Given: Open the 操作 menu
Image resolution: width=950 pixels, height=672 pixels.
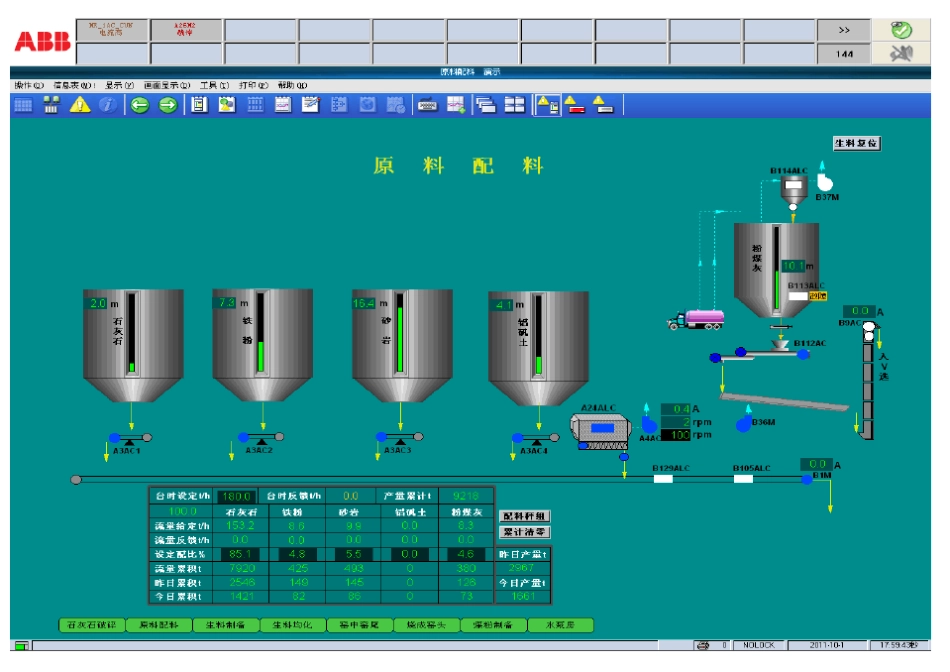Looking at the screenshot, I should coord(28,85).
